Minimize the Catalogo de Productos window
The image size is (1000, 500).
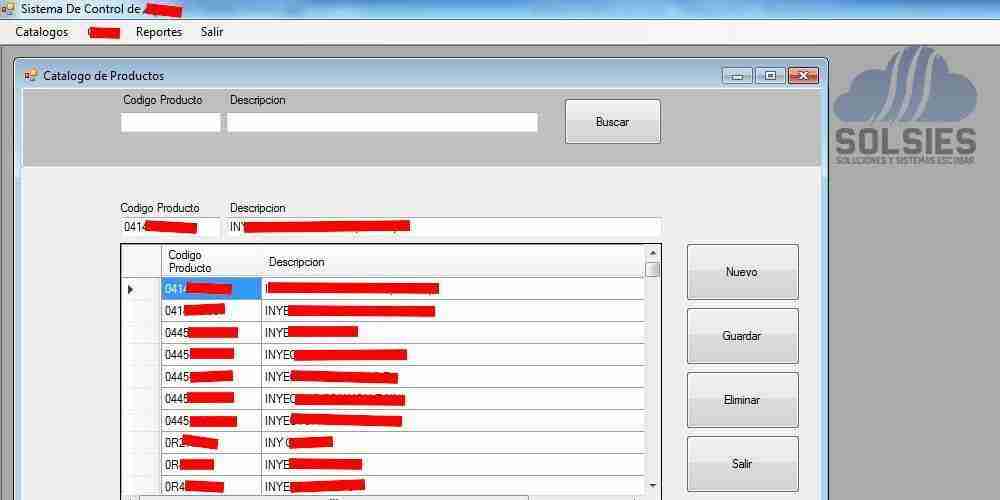[x=737, y=76]
